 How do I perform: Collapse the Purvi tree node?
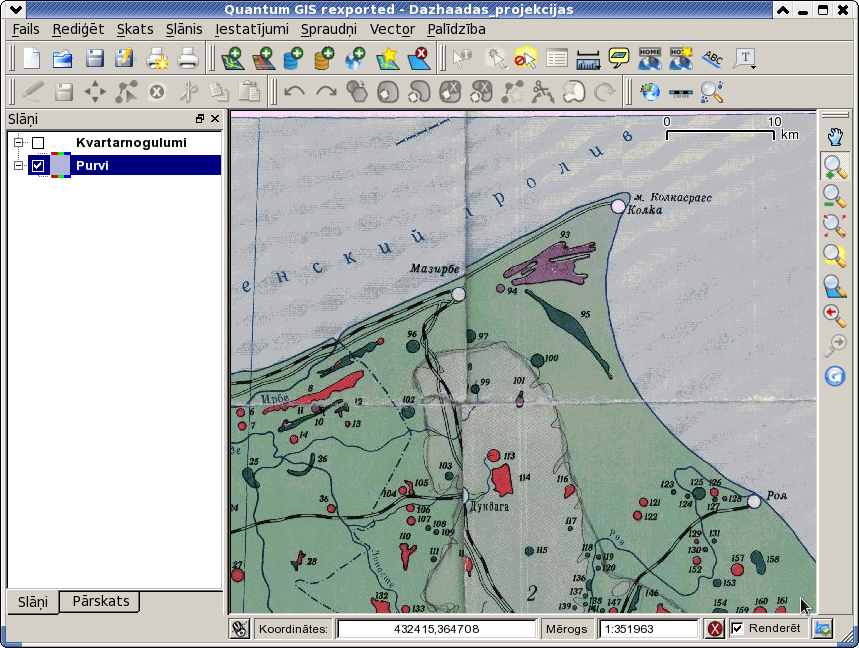coord(19,165)
